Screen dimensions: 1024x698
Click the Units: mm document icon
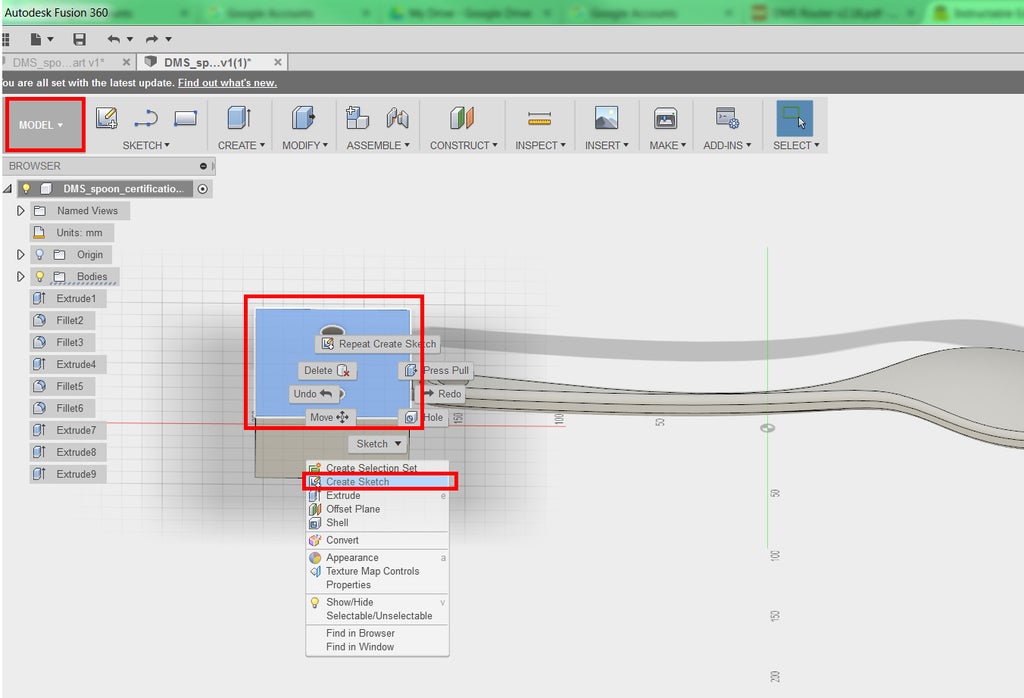pos(39,232)
